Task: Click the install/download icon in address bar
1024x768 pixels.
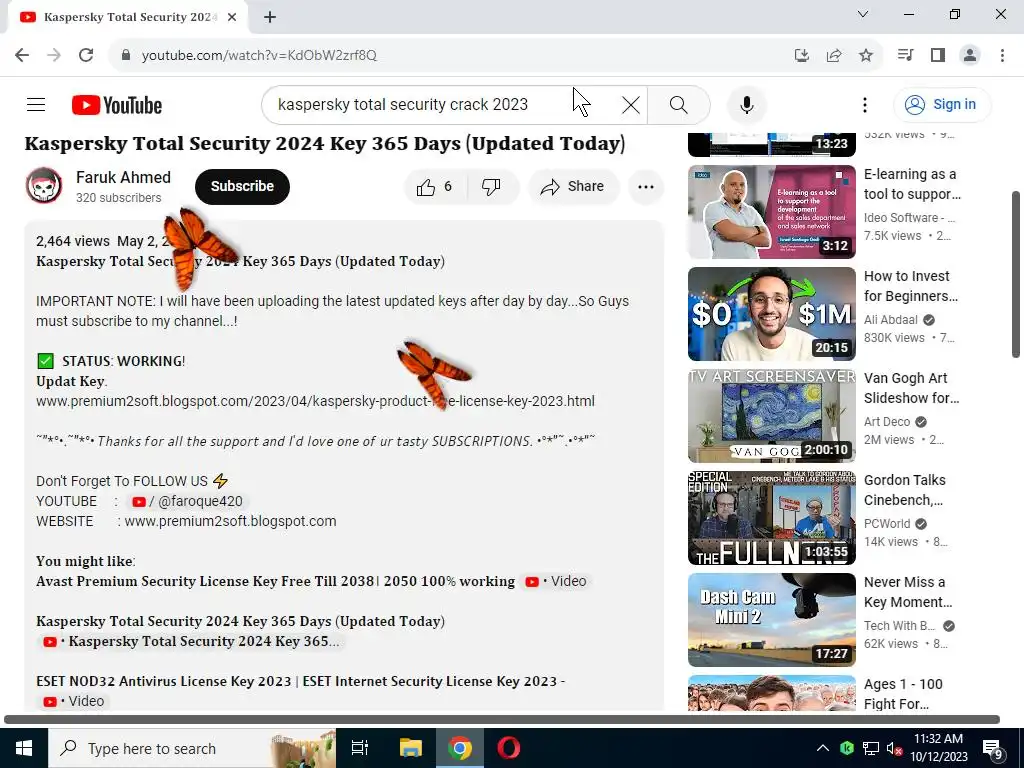Action: (802, 55)
